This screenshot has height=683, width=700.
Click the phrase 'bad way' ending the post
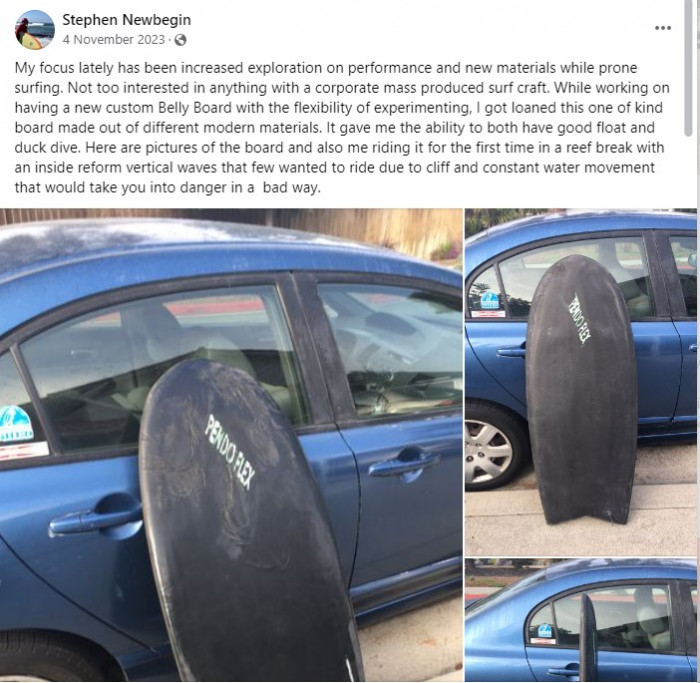pyautogui.click(x=291, y=187)
